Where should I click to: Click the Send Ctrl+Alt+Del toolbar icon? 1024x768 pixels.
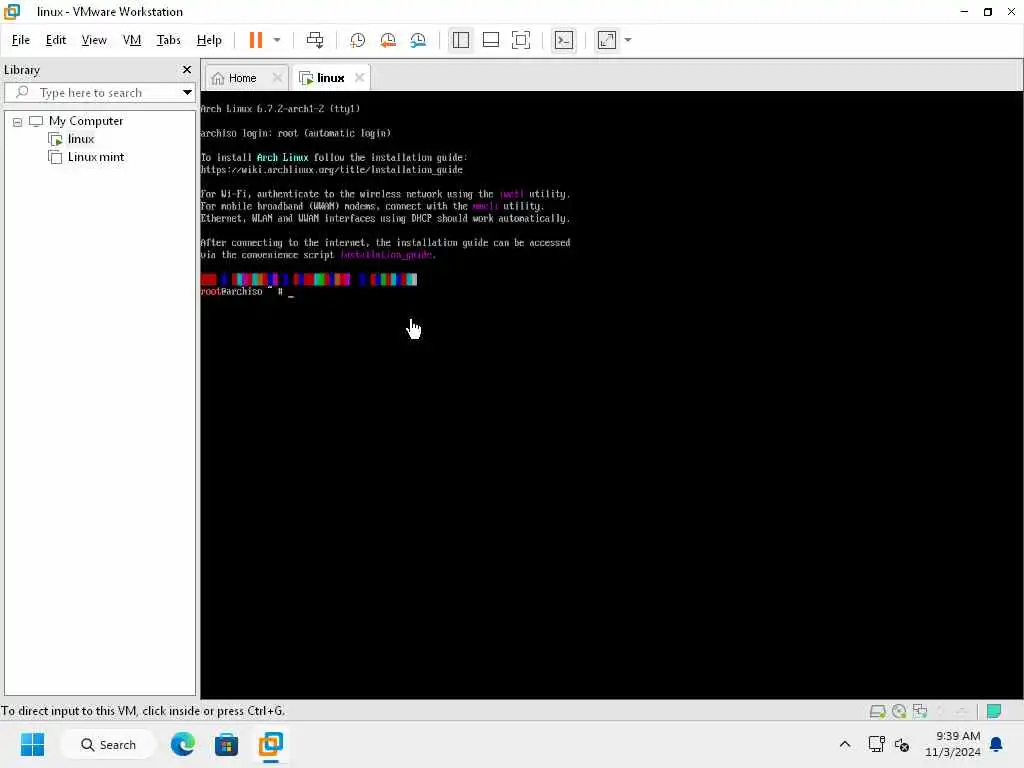point(315,40)
